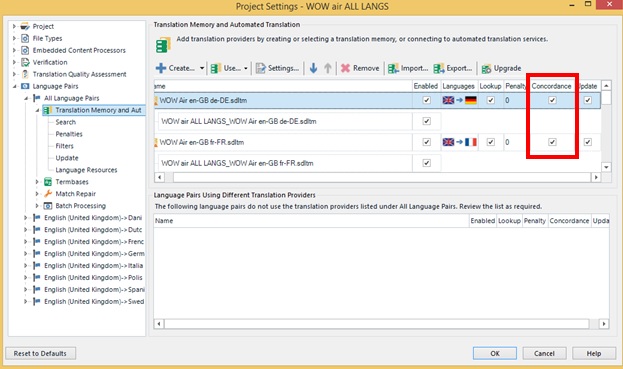Toggle Enabled for WOW air ALL LANGS de-DE sub-row

426,121
